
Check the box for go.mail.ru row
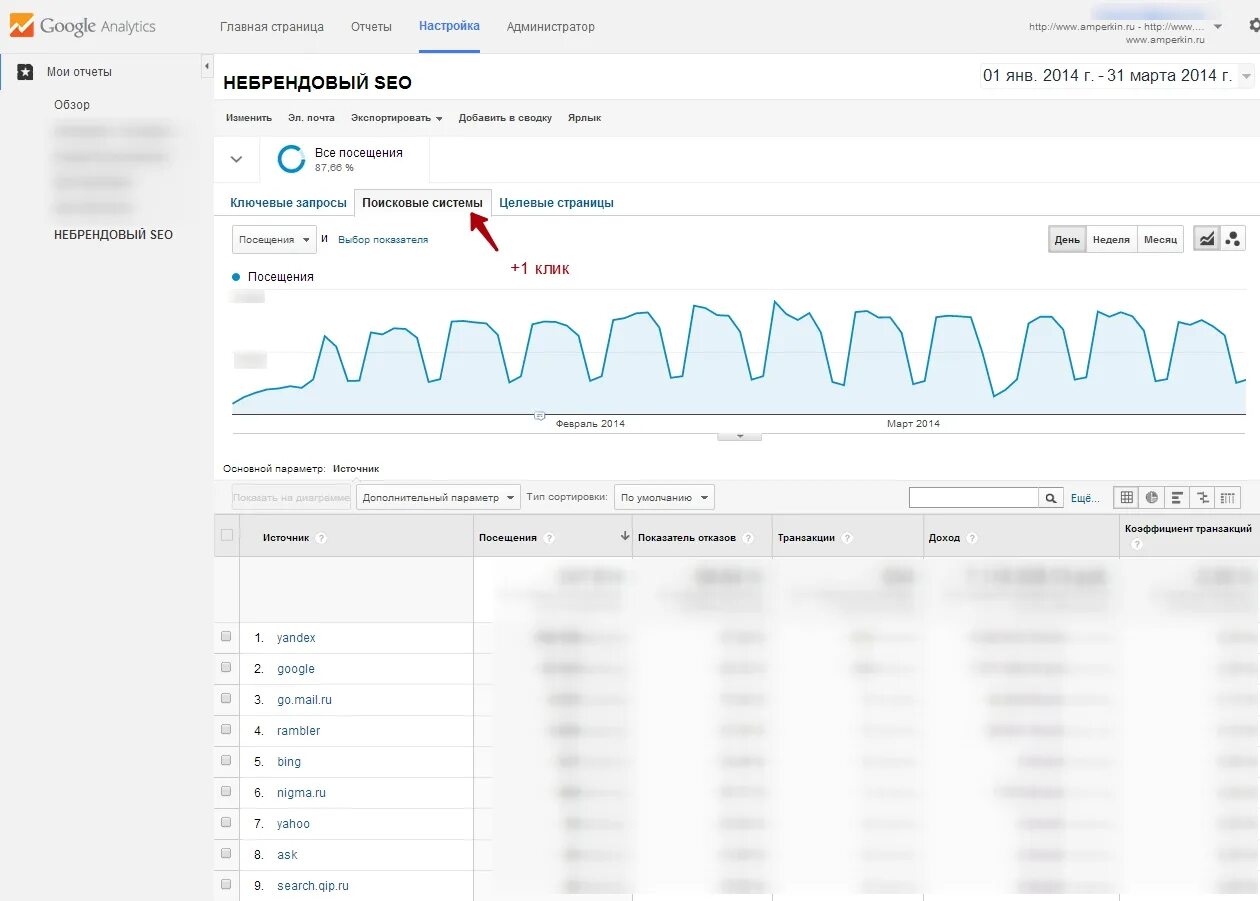[x=226, y=698]
